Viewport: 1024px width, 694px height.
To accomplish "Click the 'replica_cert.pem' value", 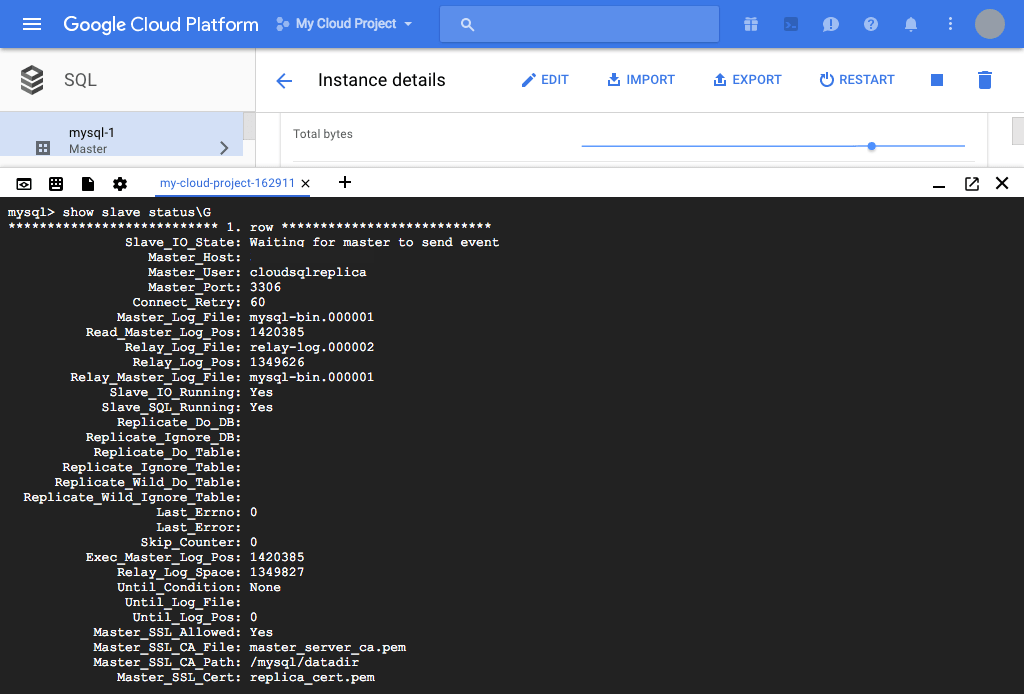I will (312, 678).
